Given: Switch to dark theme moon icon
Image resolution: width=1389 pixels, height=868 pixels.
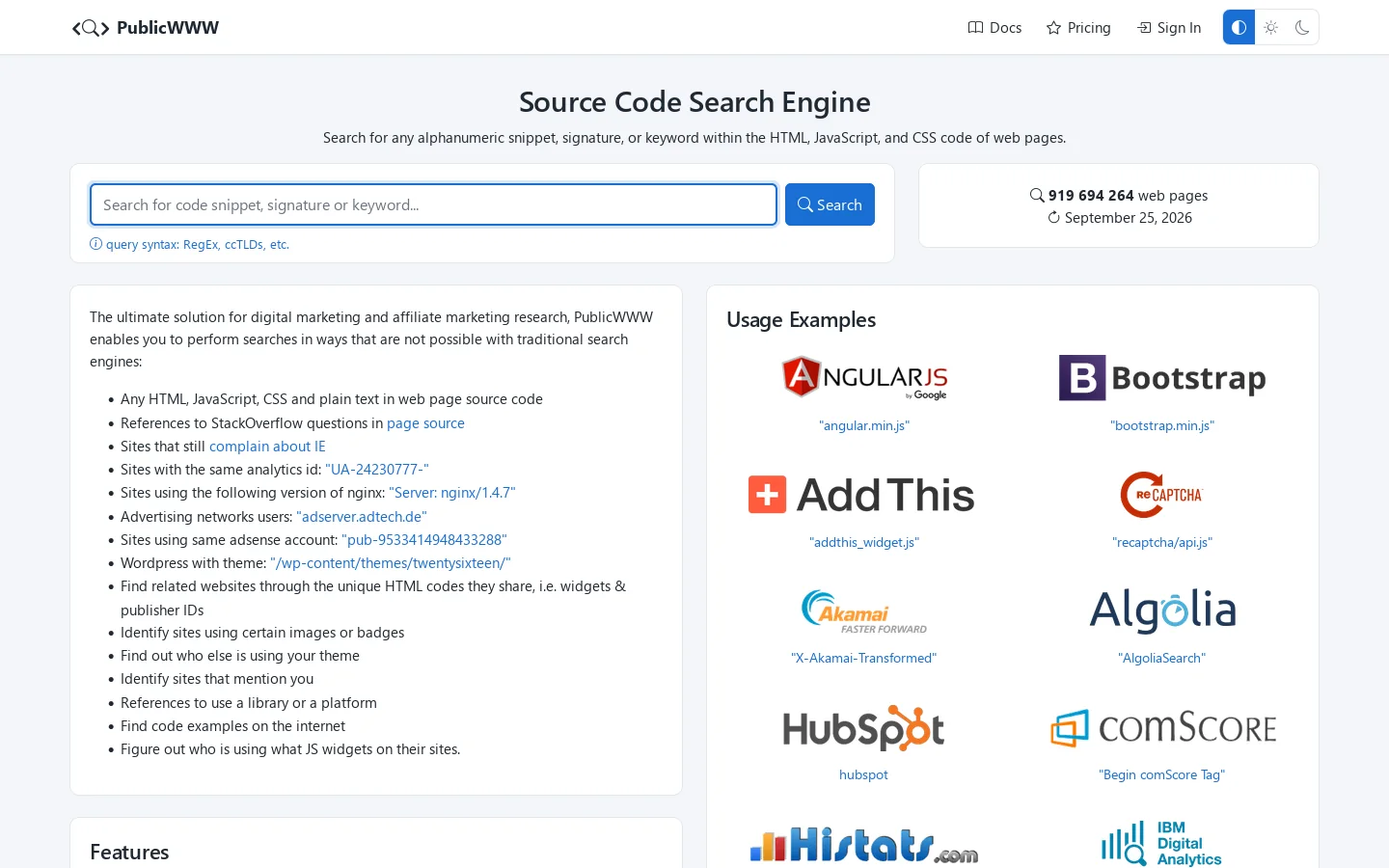Looking at the screenshot, I should (x=1302, y=28).
